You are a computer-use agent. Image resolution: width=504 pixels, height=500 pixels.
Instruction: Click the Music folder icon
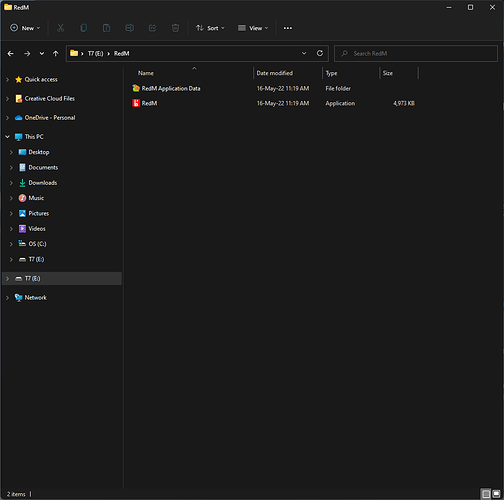tap(22, 198)
